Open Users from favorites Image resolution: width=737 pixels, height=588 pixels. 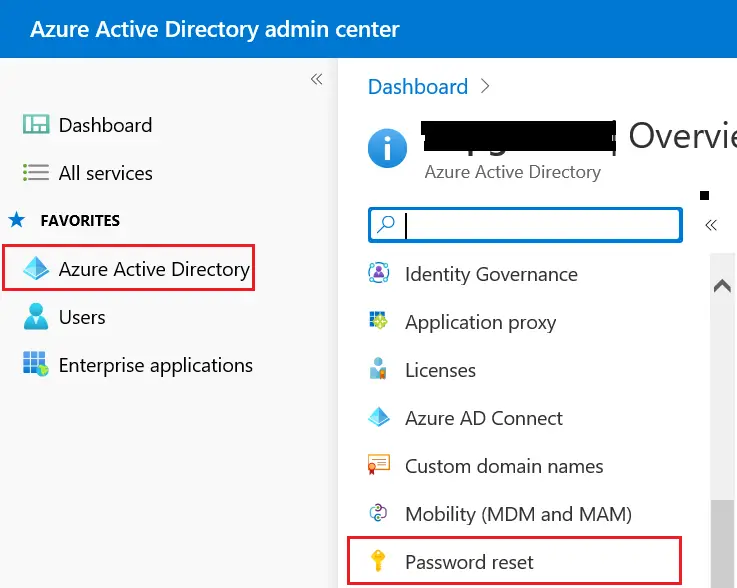(x=82, y=317)
